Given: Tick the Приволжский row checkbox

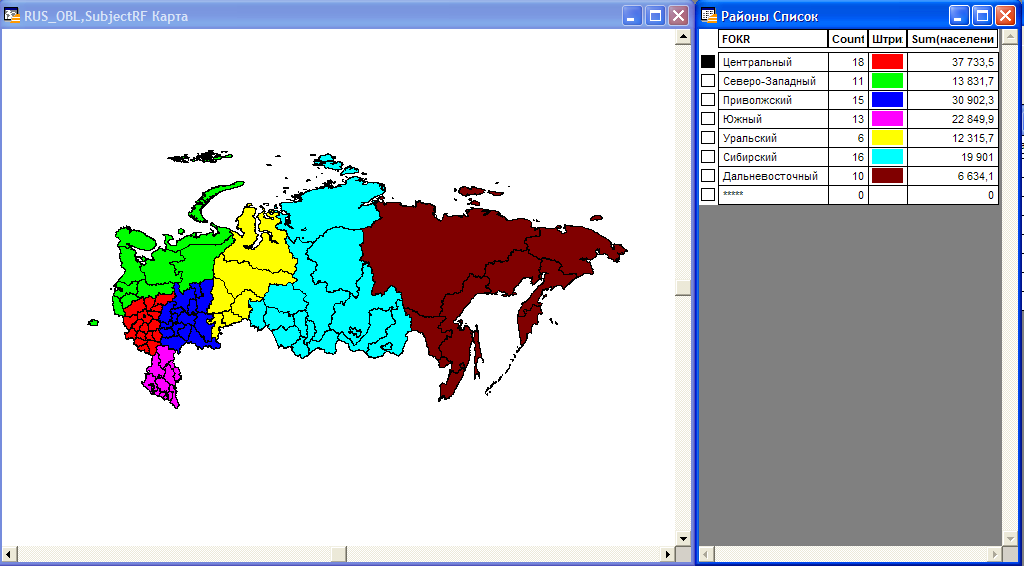Looking at the screenshot, I should tap(708, 100).
